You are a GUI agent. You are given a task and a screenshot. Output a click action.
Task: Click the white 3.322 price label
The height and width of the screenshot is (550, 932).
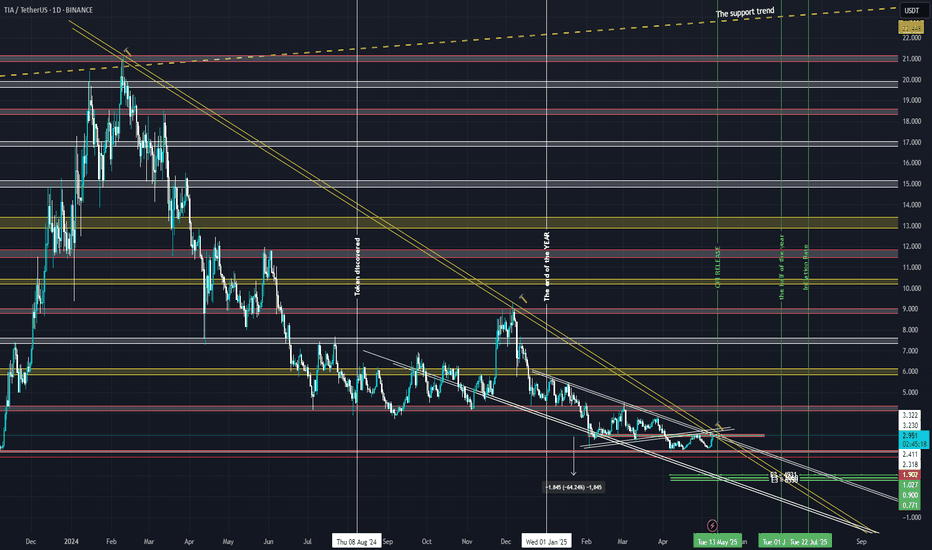coord(910,414)
